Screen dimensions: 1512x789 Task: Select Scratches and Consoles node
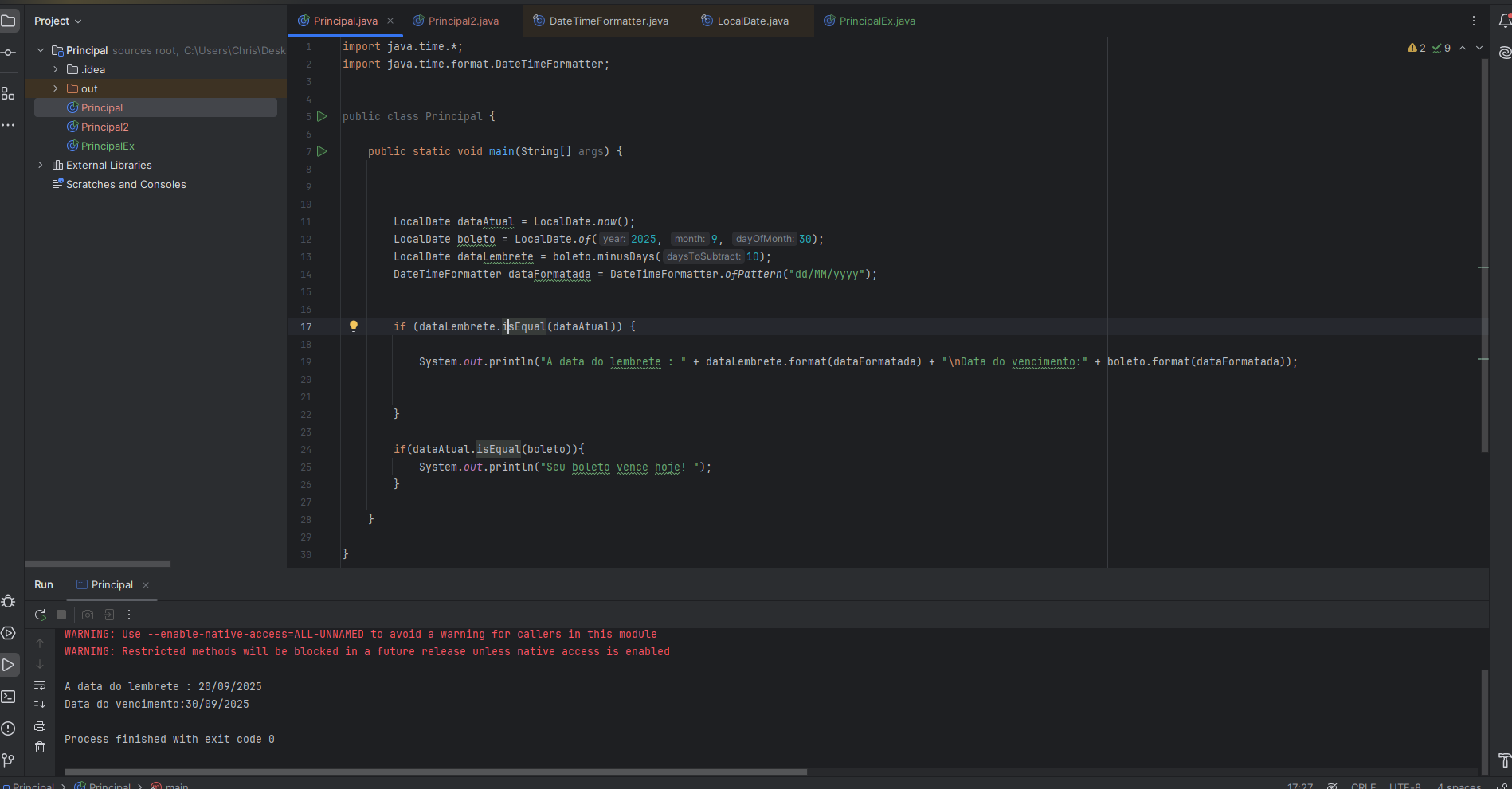point(126,184)
